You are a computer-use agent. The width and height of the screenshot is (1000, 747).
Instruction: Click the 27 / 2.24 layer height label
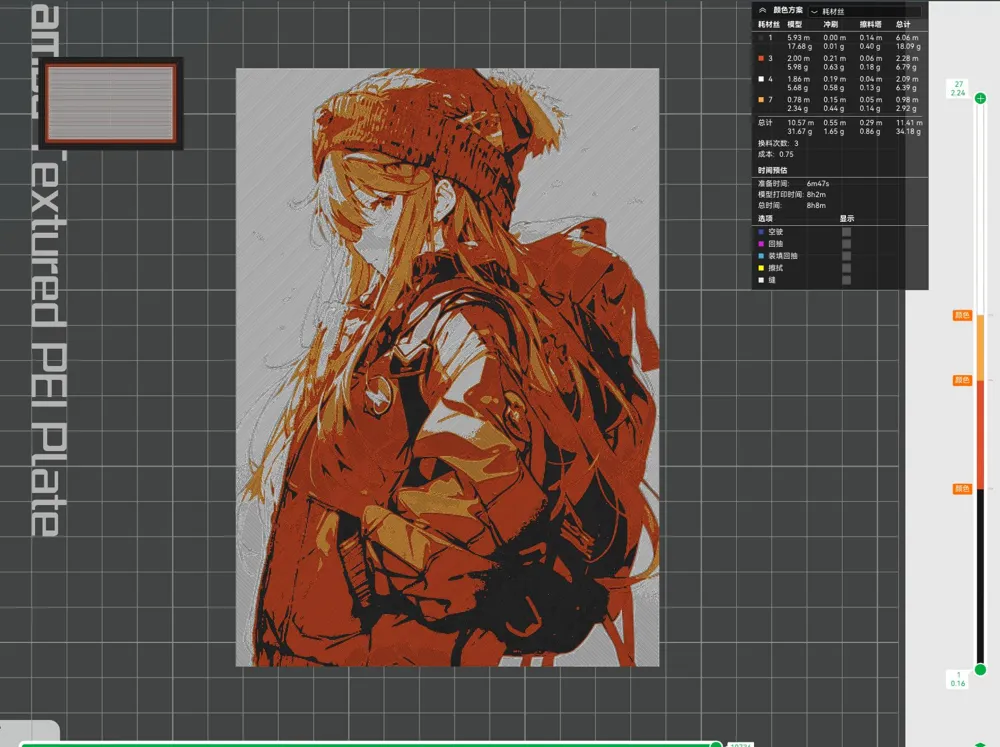(958, 89)
